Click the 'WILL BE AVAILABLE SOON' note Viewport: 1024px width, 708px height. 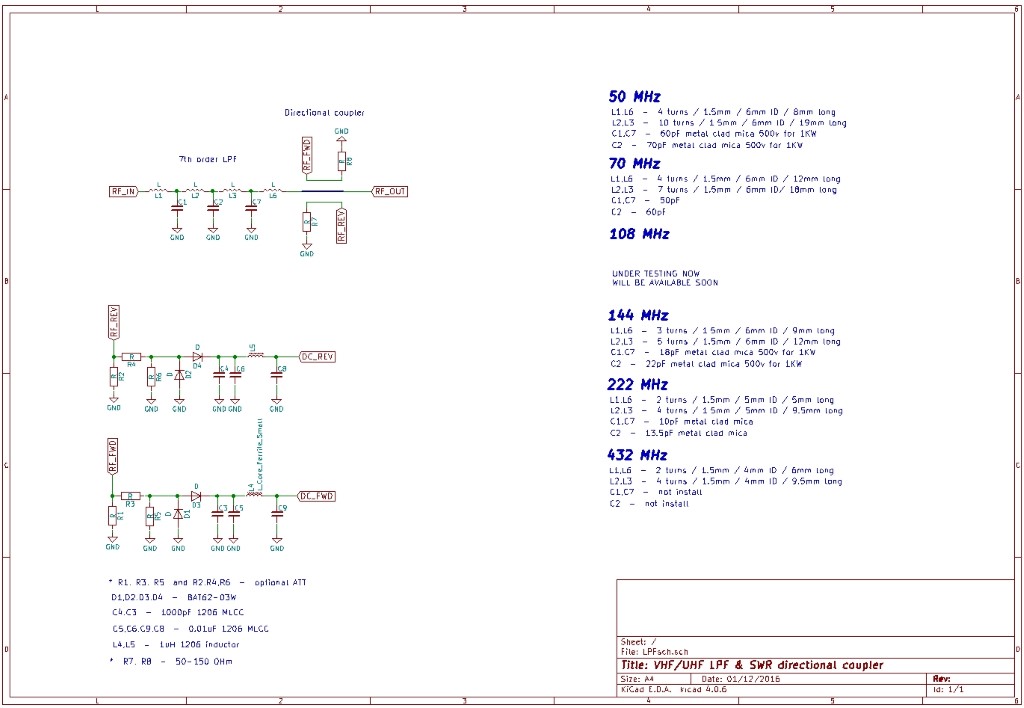(x=665, y=283)
